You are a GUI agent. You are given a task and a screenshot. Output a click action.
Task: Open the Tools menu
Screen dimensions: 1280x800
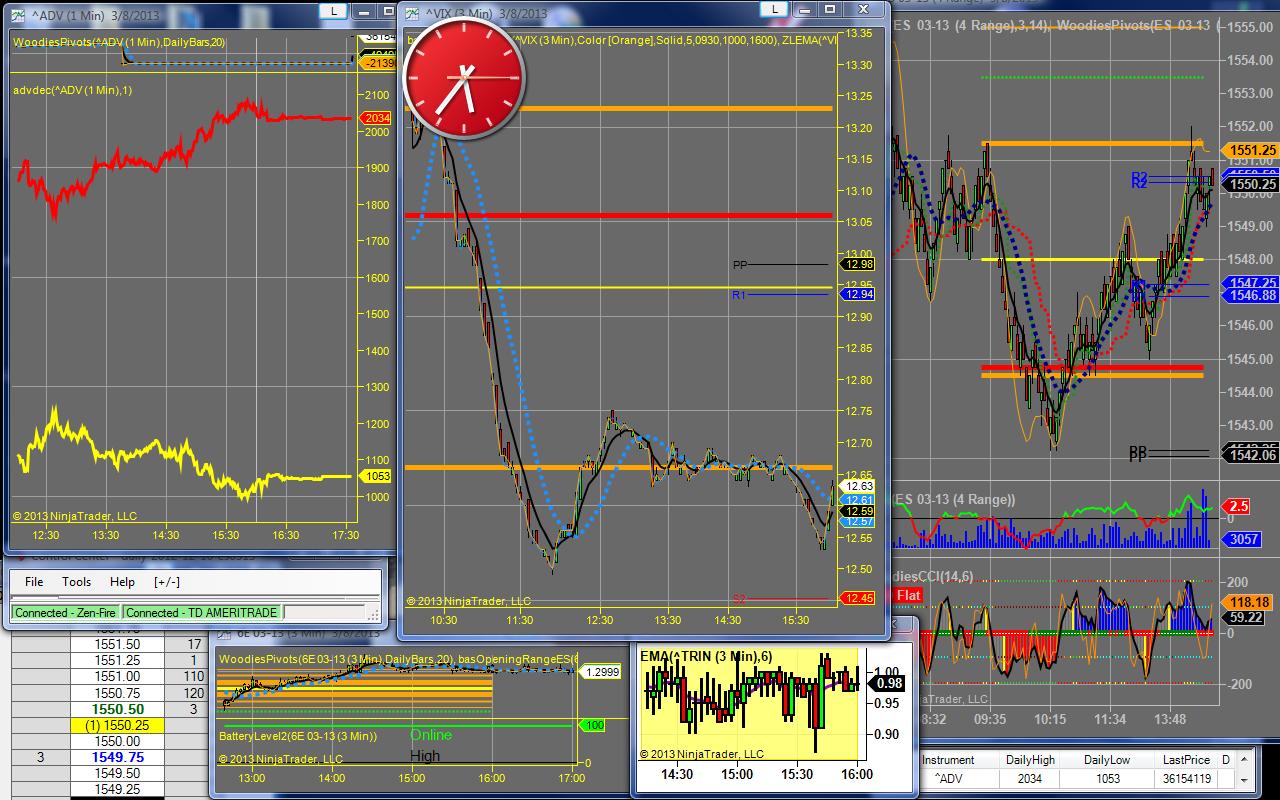[76, 581]
